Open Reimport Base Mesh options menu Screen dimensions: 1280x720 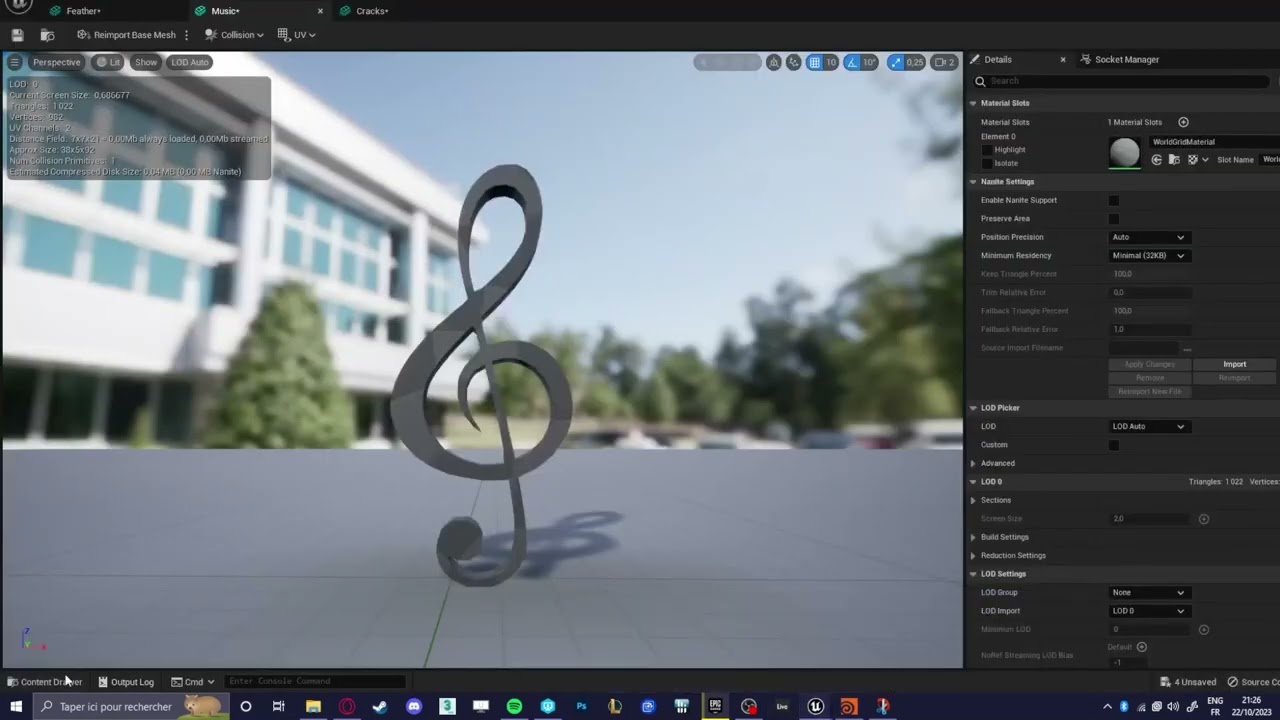tap(186, 35)
